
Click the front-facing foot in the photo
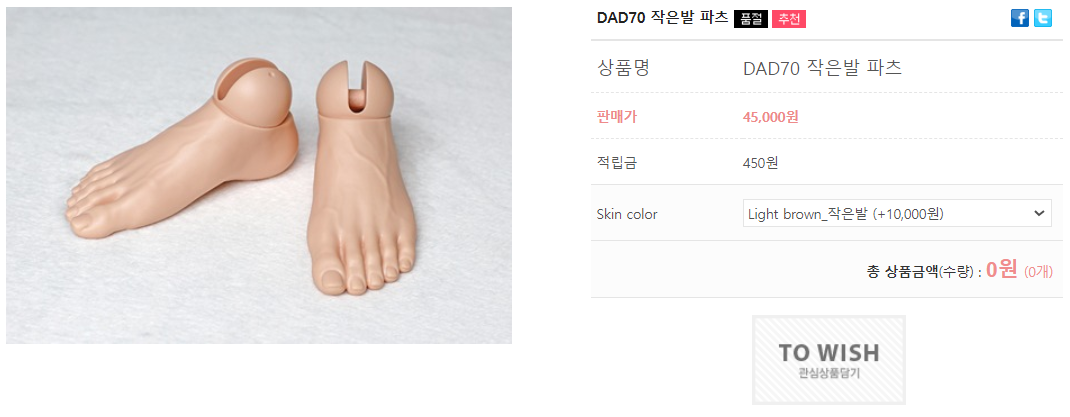coord(361,177)
